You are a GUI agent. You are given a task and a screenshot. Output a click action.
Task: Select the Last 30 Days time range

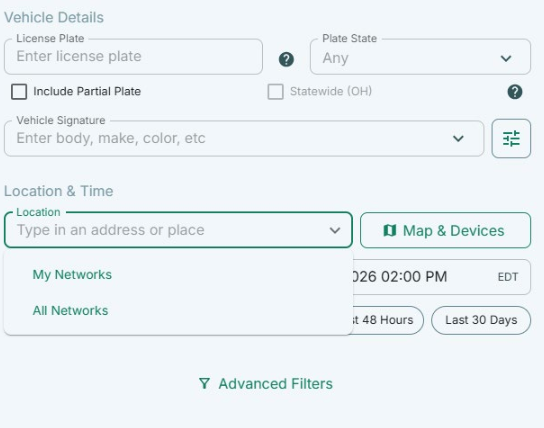pyautogui.click(x=481, y=320)
